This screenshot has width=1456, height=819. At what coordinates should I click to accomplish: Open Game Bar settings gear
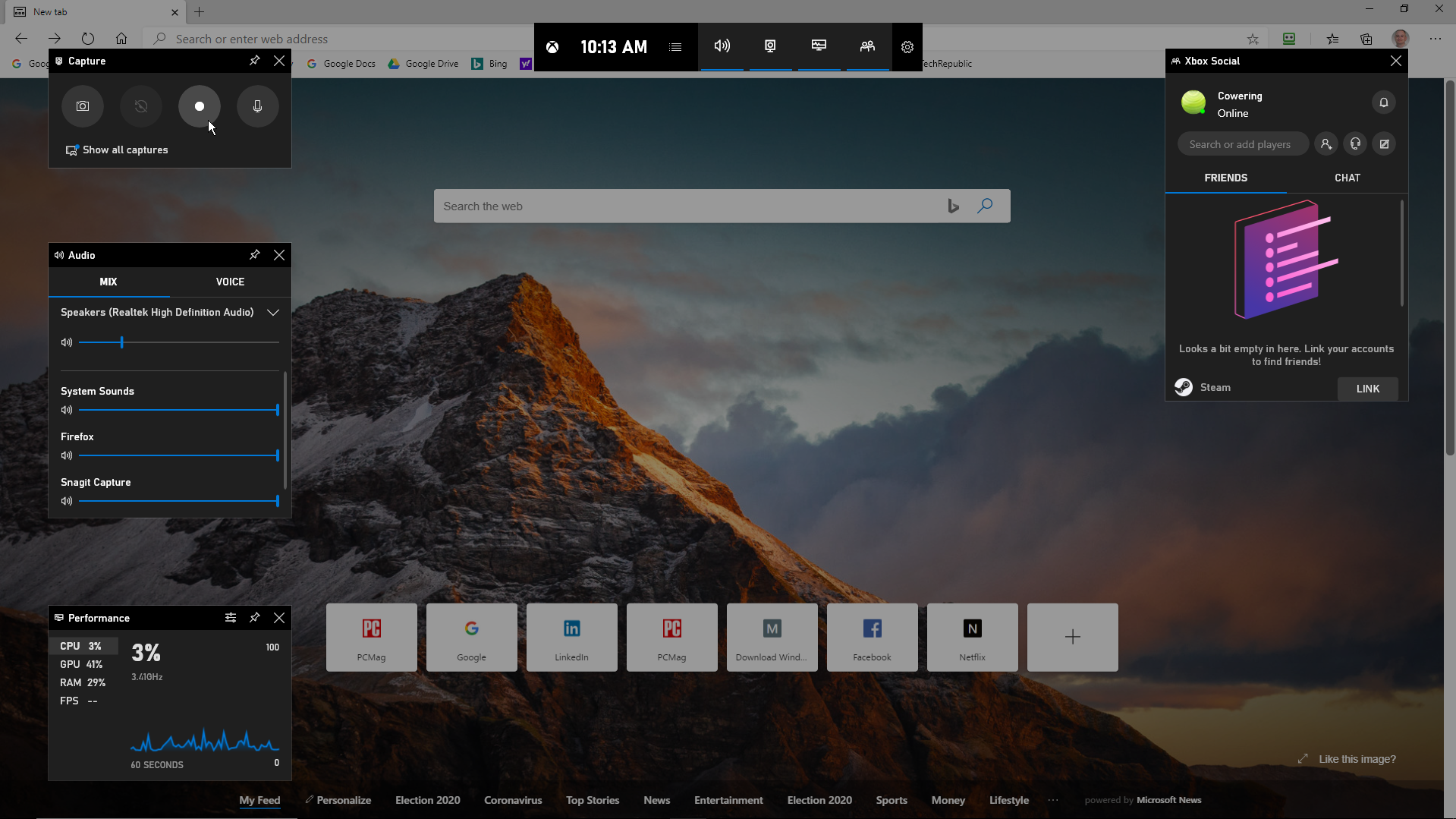point(907,47)
